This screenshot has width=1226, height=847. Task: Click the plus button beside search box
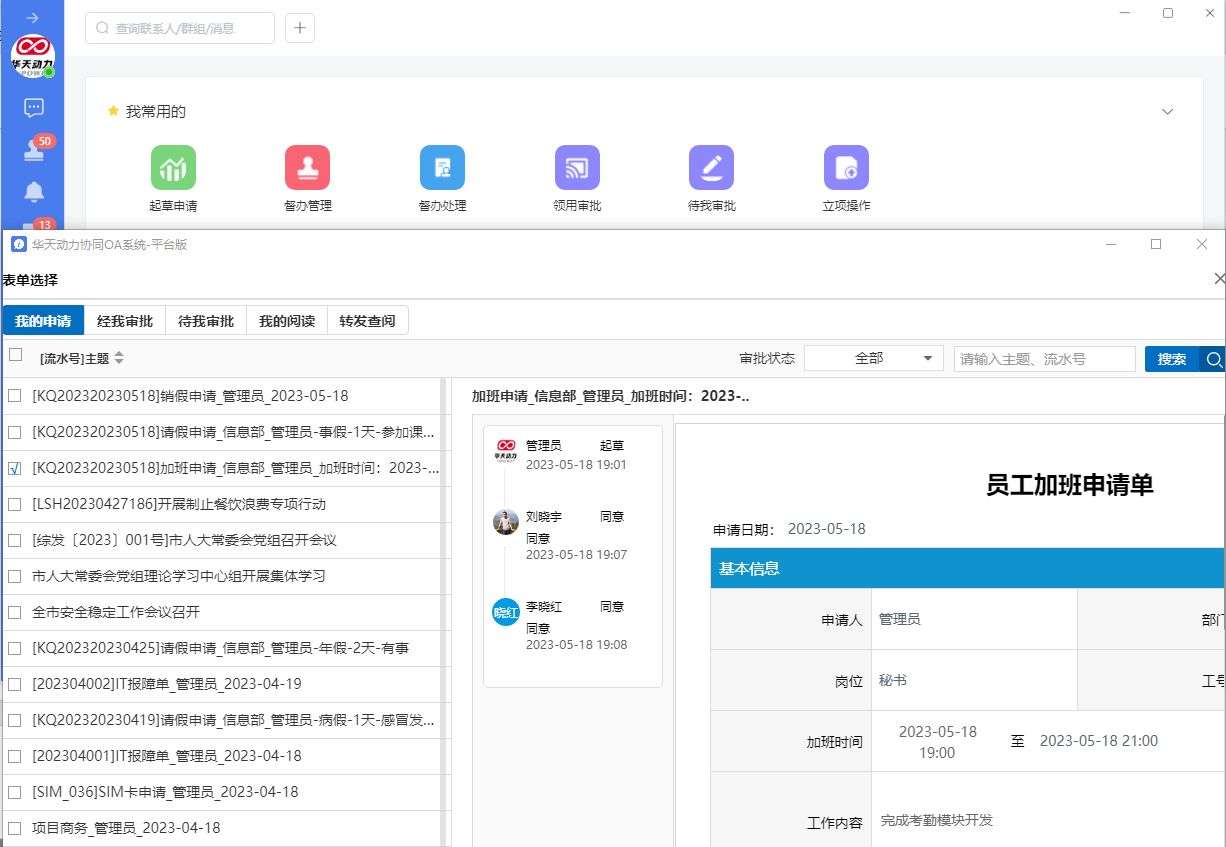click(300, 28)
